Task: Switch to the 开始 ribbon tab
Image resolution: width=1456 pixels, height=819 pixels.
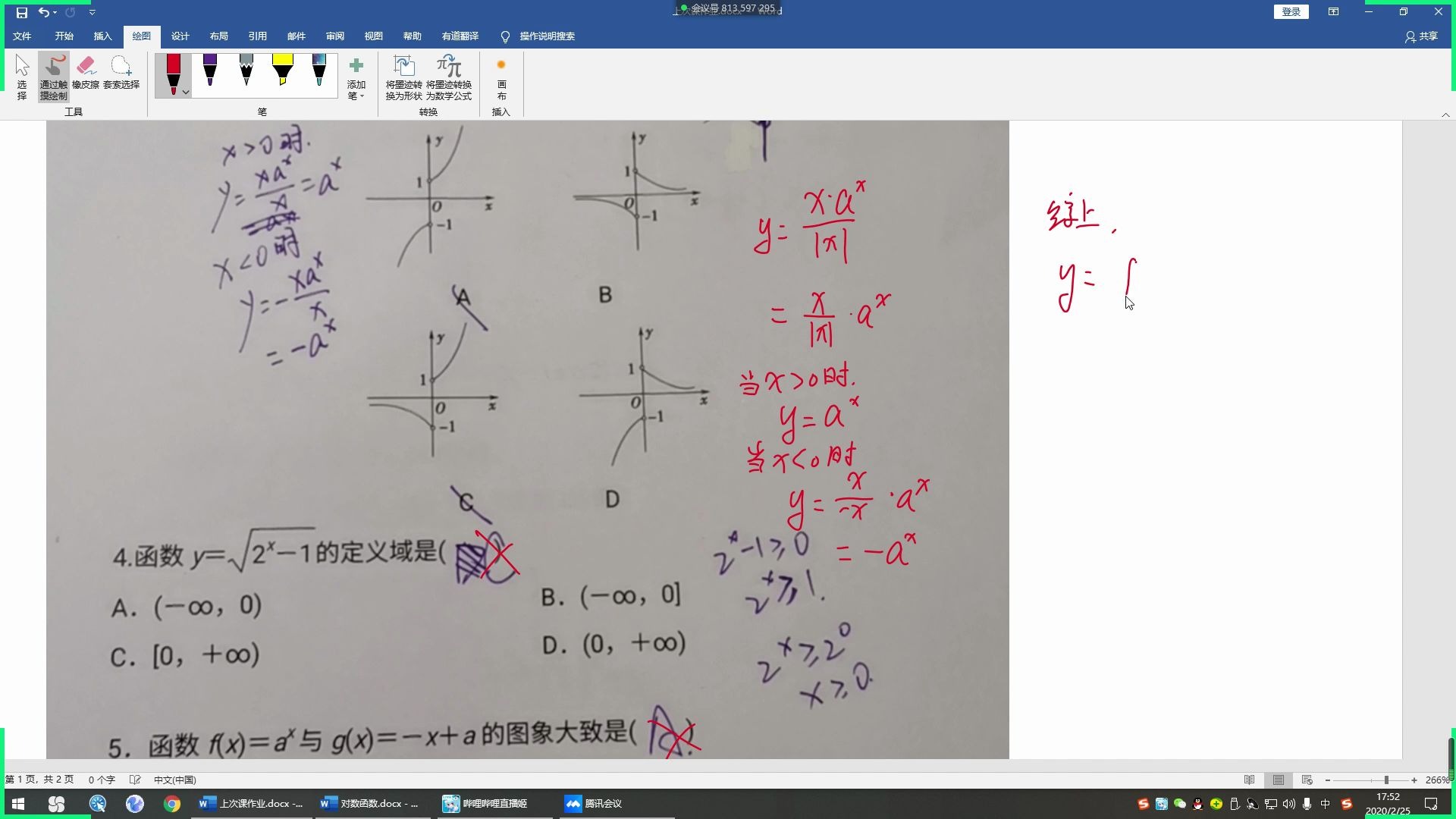Action: pyautogui.click(x=64, y=36)
